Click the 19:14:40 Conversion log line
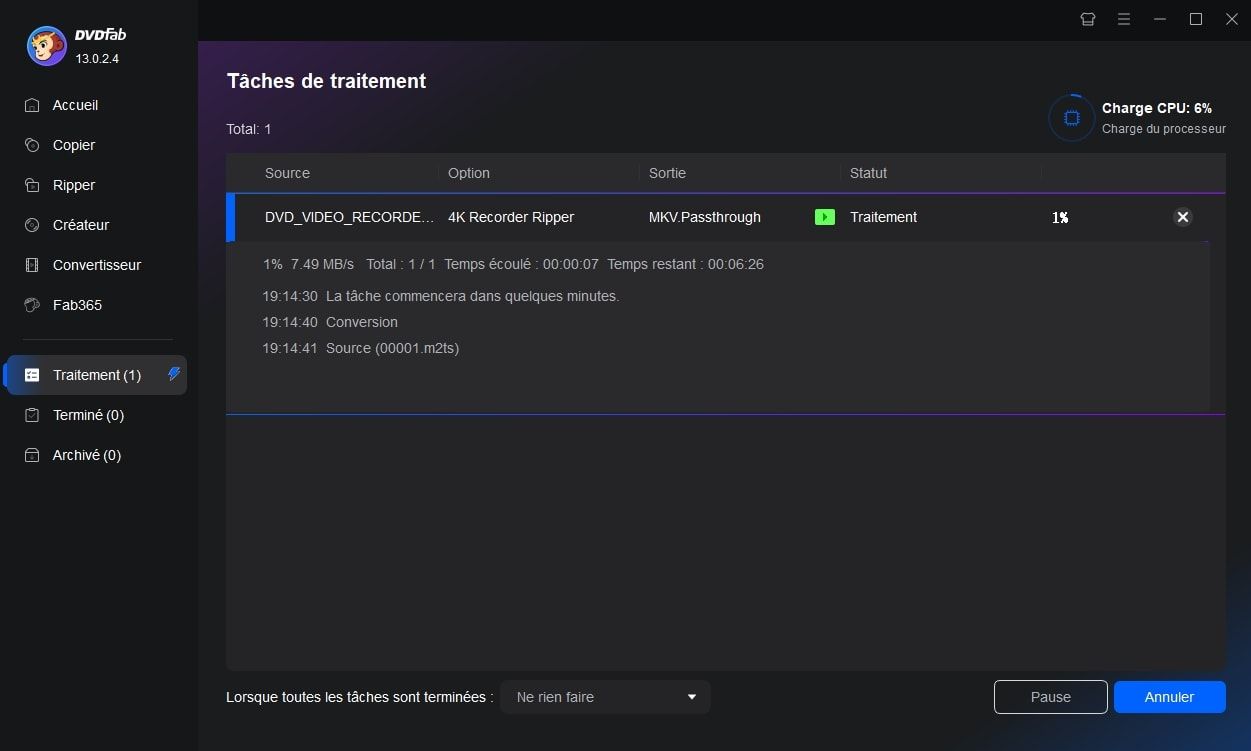This screenshot has width=1251, height=751. [x=330, y=322]
